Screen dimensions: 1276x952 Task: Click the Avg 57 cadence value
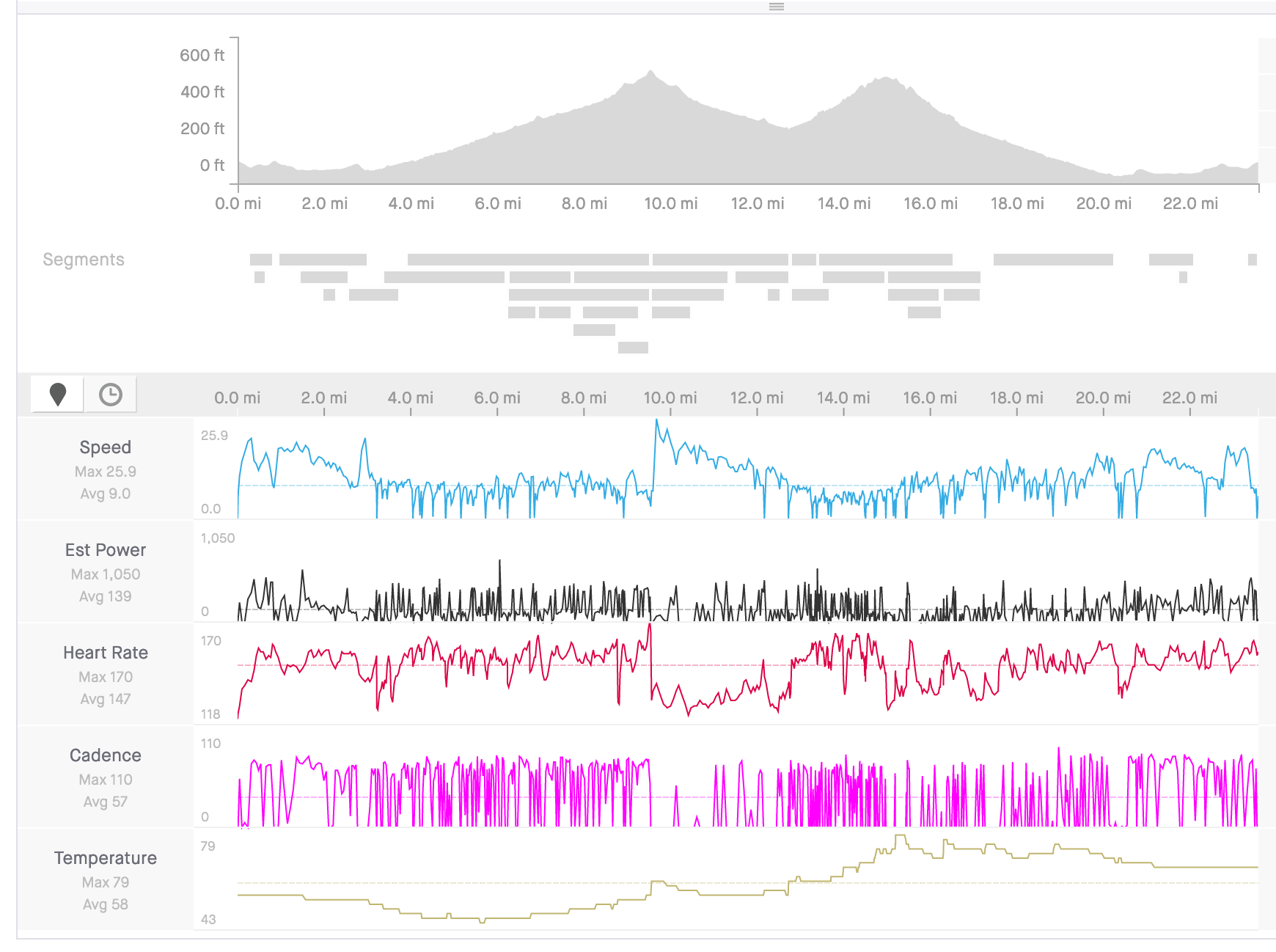[106, 802]
